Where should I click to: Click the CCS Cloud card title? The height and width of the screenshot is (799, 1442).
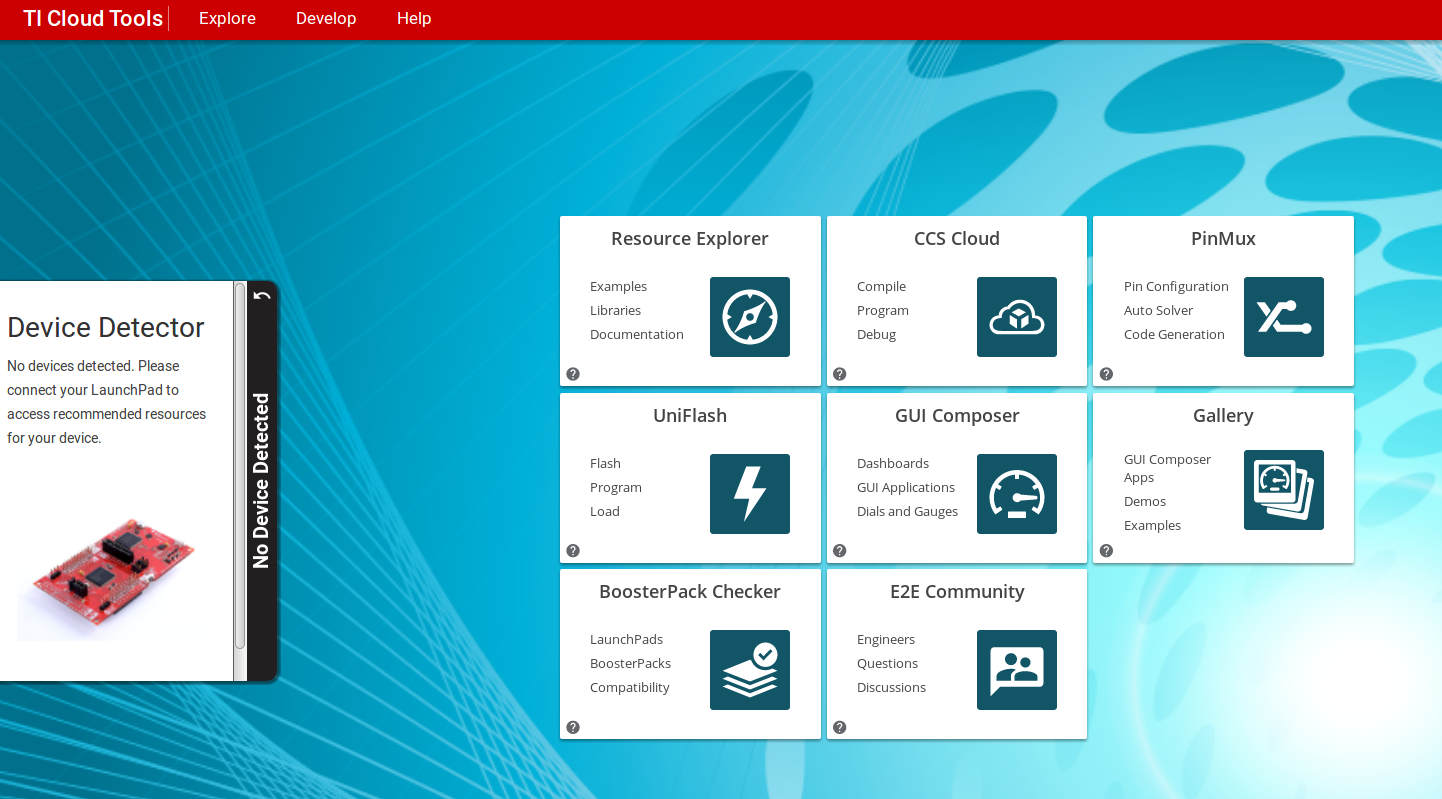coord(957,239)
